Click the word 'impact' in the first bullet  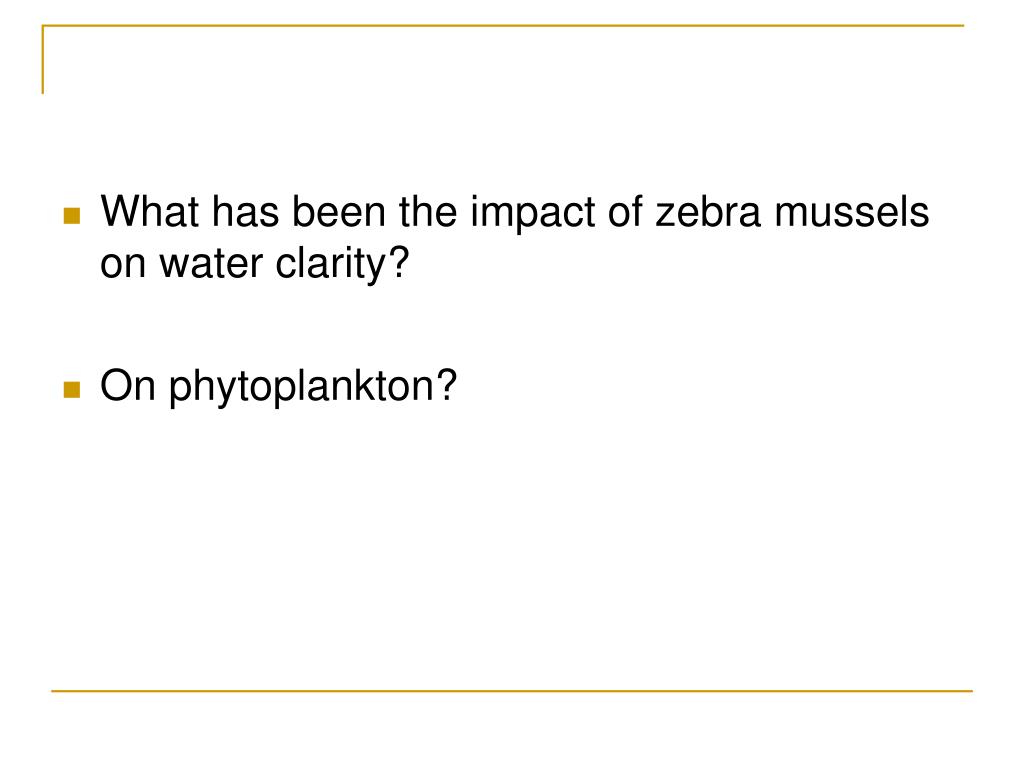click(x=533, y=215)
